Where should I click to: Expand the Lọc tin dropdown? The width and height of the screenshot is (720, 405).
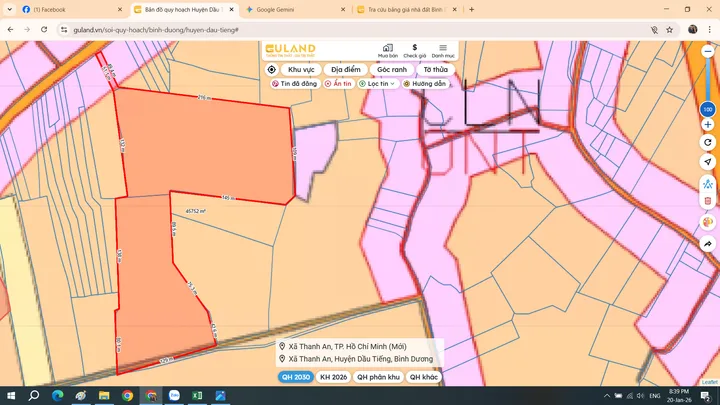coord(378,84)
